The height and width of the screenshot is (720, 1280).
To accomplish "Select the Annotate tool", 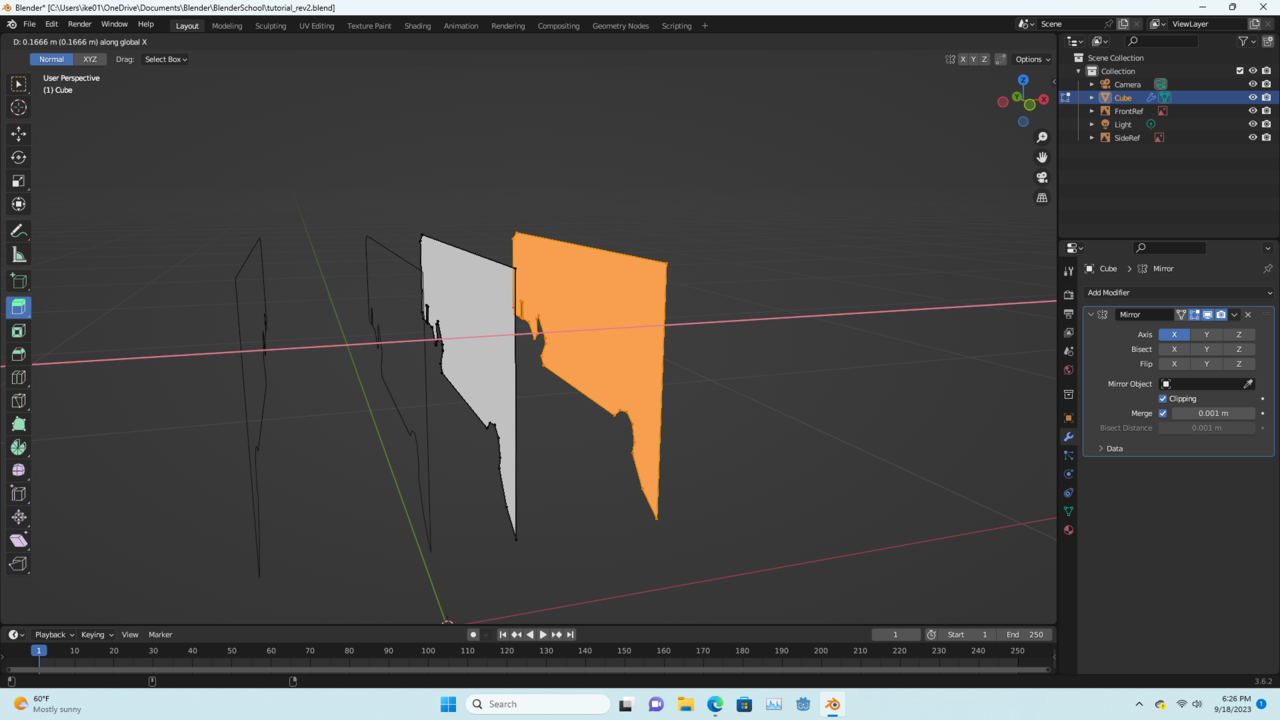I will tap(18, 231).
